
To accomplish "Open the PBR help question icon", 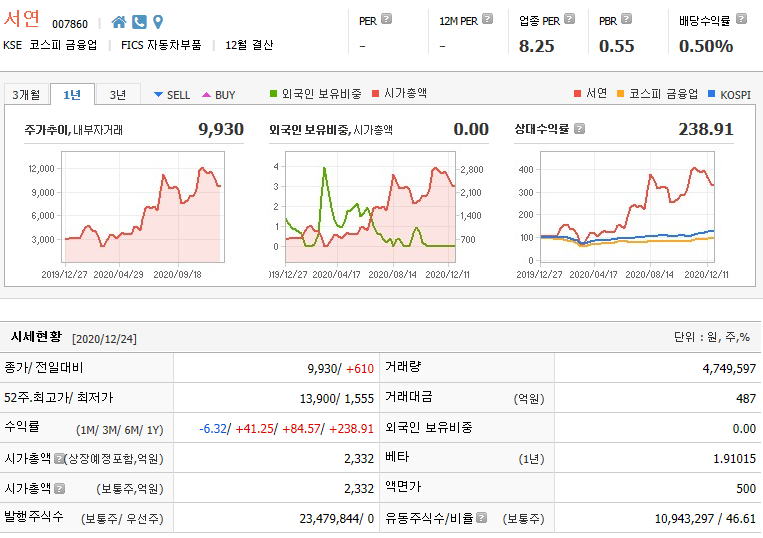I will 627,19.
